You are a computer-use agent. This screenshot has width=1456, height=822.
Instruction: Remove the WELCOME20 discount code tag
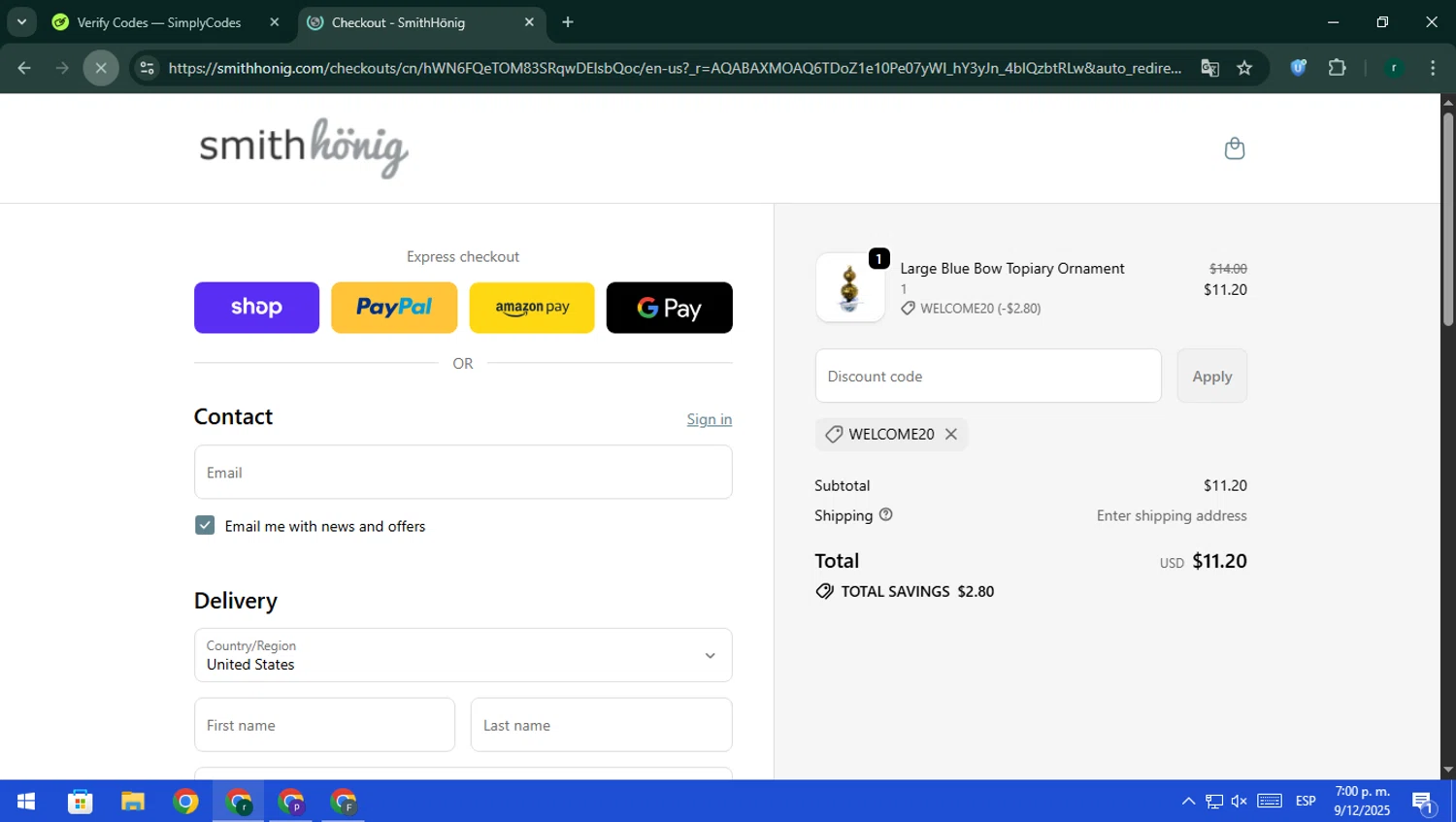click(951, 434)
